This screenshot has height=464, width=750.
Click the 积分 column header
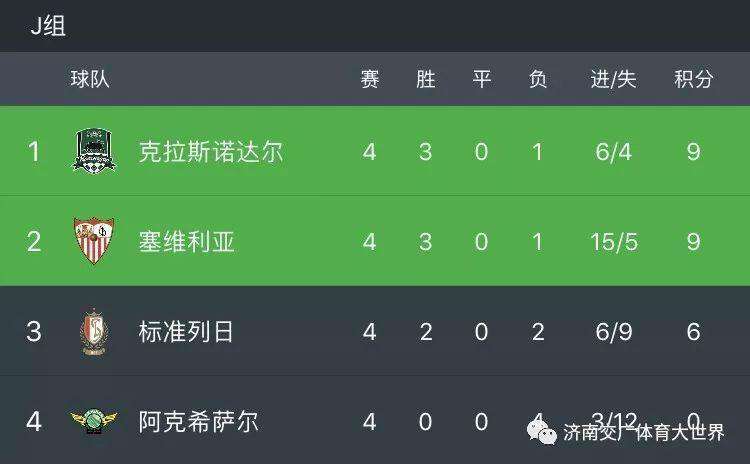point(694,79)
